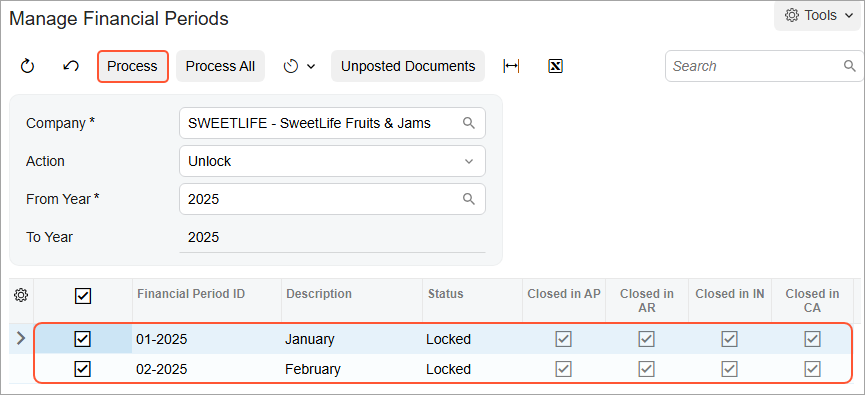865x395 pixels.
Task: Click the Status column header
Action: click(446, 294)
